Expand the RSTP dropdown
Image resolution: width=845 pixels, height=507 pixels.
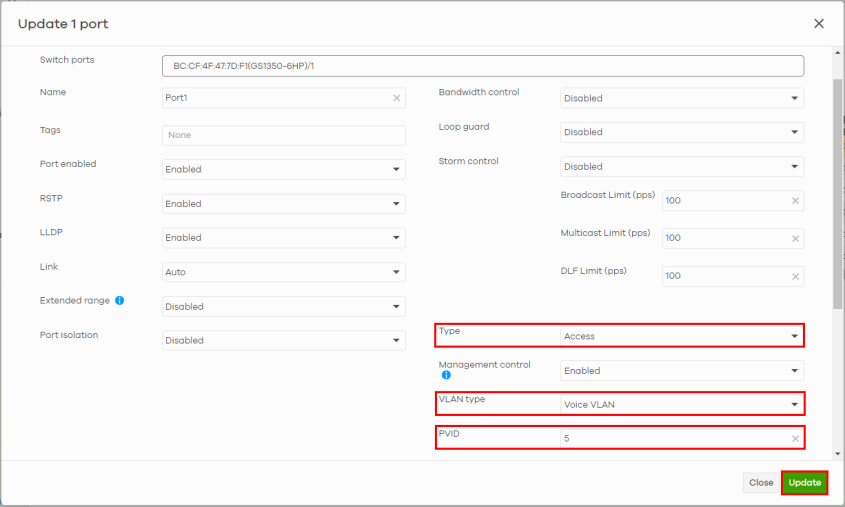(284, 204)
